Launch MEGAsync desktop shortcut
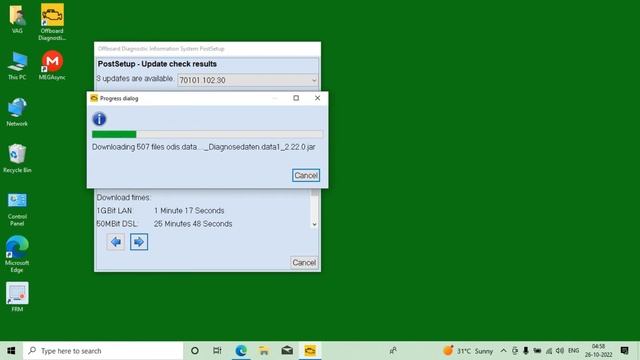This screenshot has width=640, height=360. tap(52, 65)
